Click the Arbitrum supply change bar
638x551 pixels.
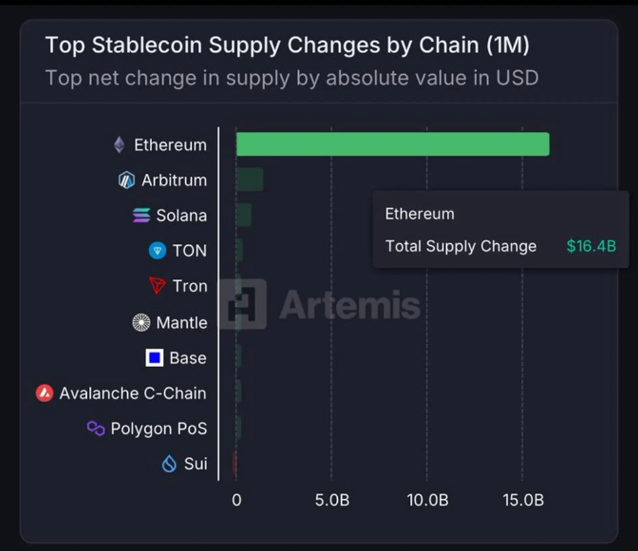[249, 180]
